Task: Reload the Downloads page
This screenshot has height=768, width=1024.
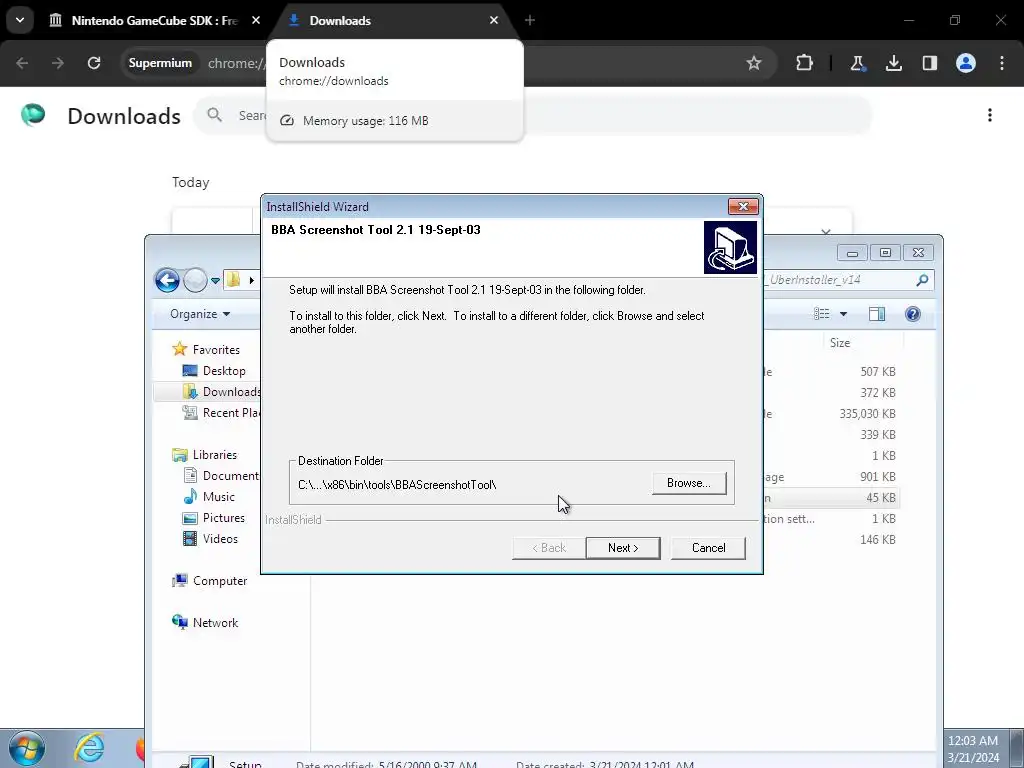Action: click(94, 63)
